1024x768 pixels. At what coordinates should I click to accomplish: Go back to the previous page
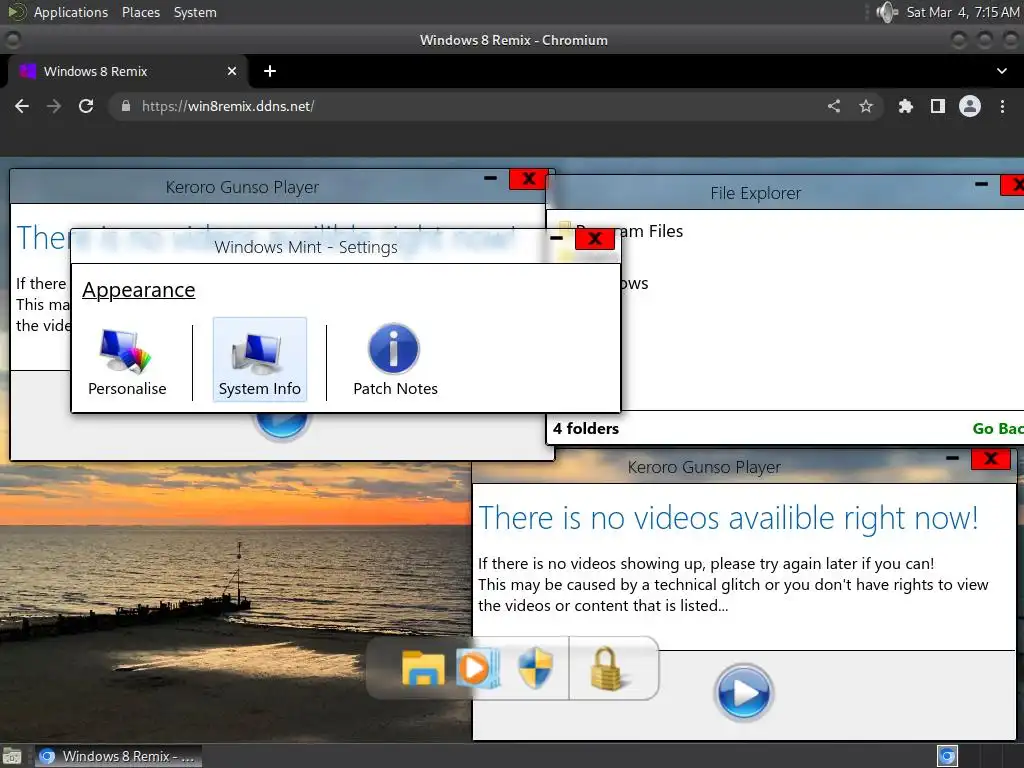pos(22,106)
